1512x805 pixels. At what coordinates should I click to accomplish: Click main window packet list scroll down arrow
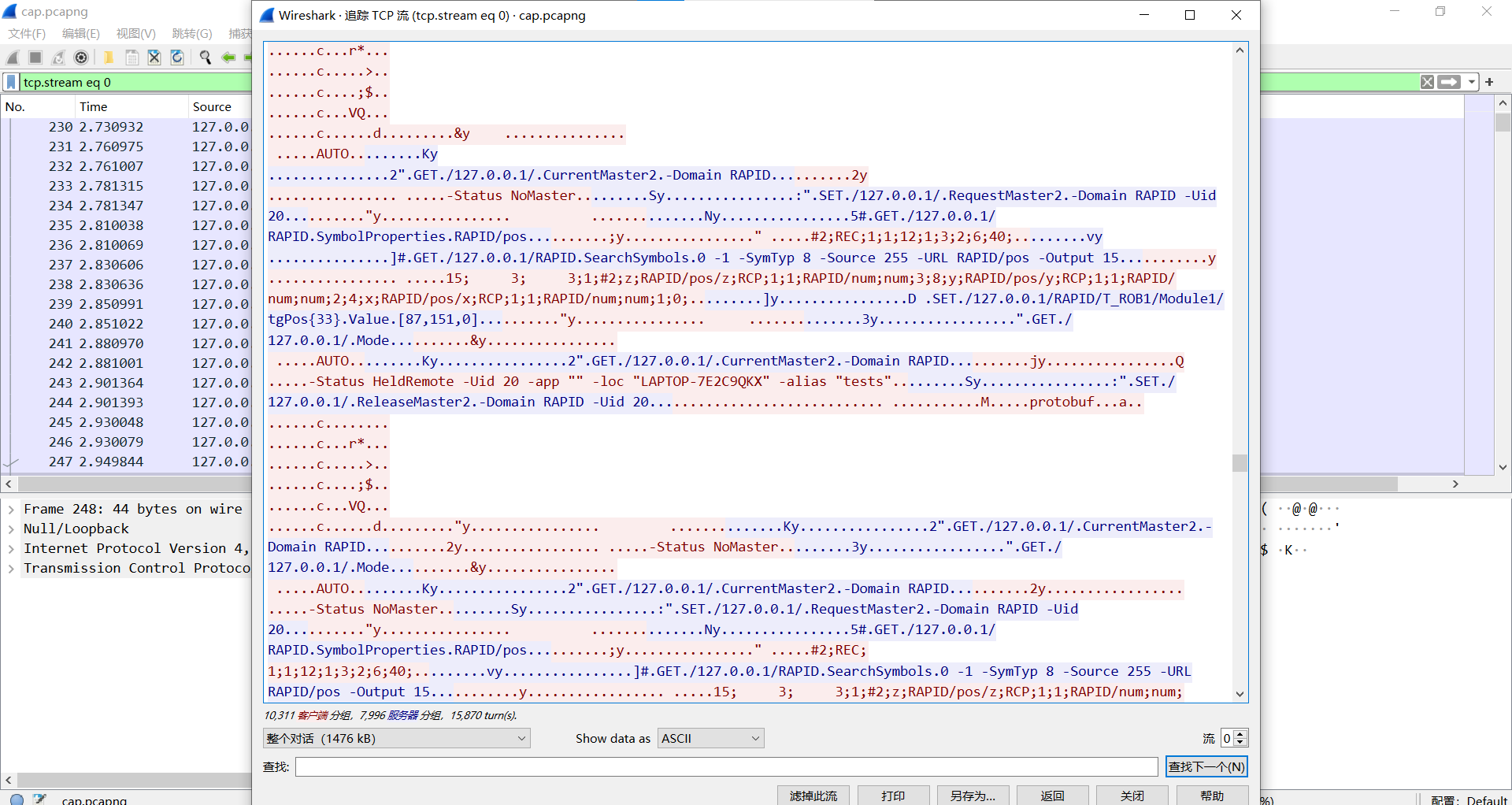pyautogui.click(x=1503, y=467)
